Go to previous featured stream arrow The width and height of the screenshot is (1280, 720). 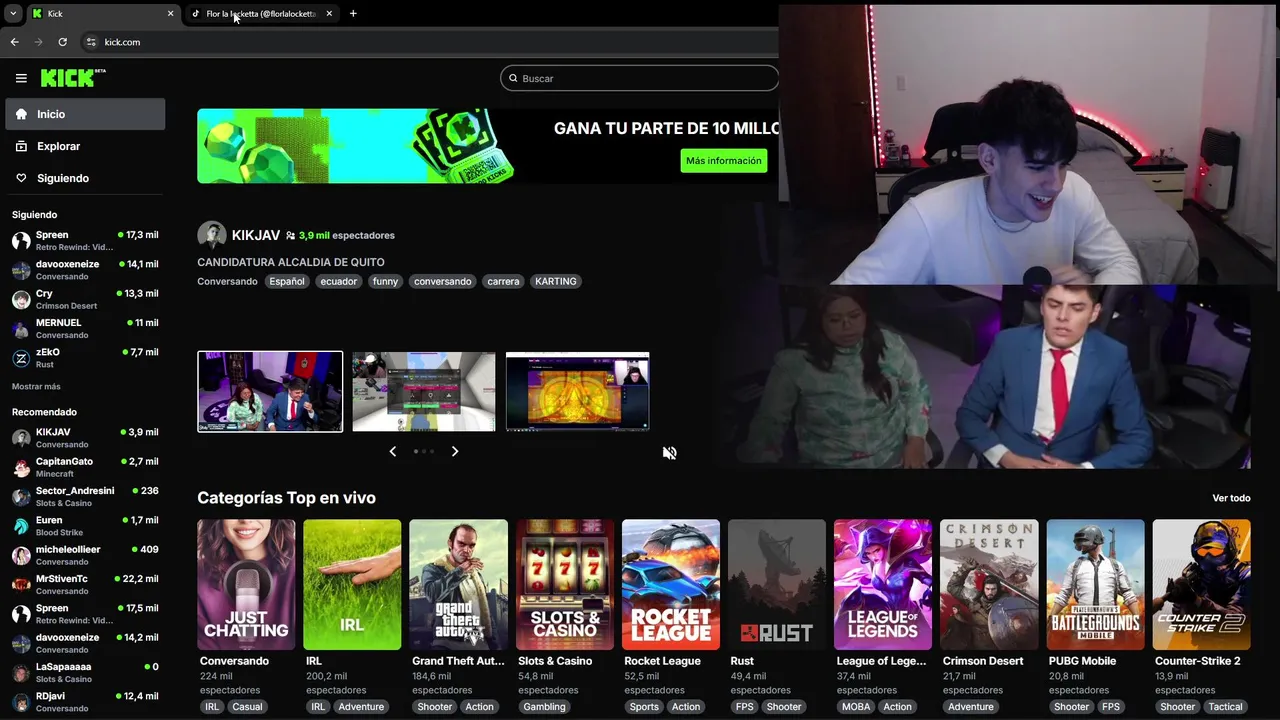point(392,451)
